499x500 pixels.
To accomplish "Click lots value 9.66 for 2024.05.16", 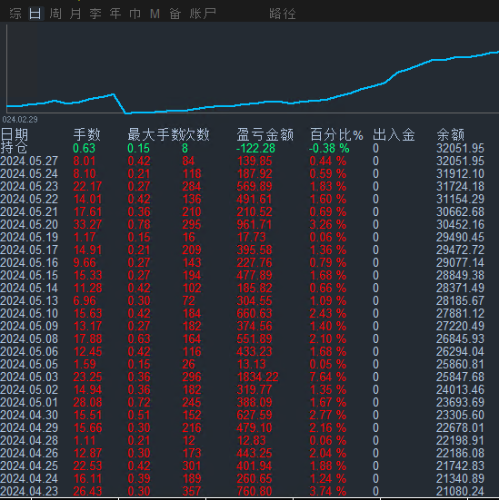I will coord(84,263).
